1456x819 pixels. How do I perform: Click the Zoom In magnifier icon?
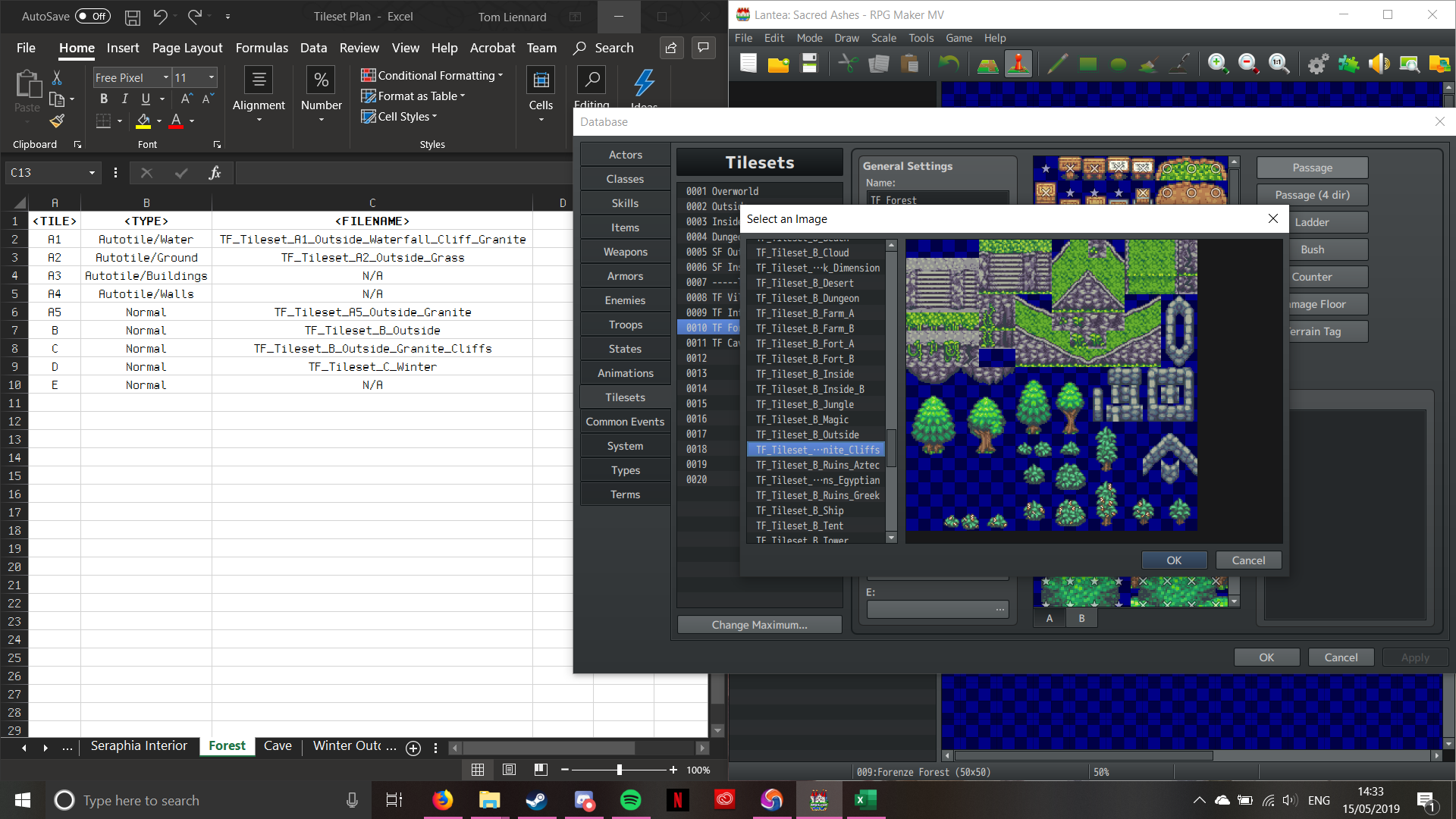(x=1217, y=64)
